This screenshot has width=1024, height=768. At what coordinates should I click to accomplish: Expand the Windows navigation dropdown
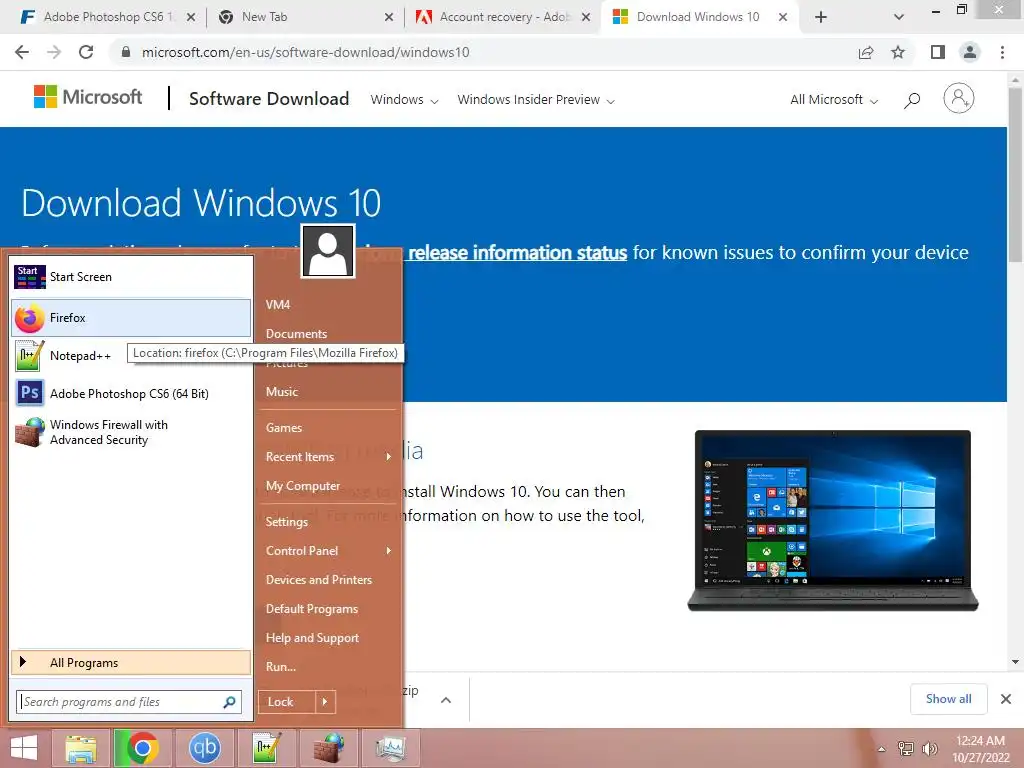404,100
